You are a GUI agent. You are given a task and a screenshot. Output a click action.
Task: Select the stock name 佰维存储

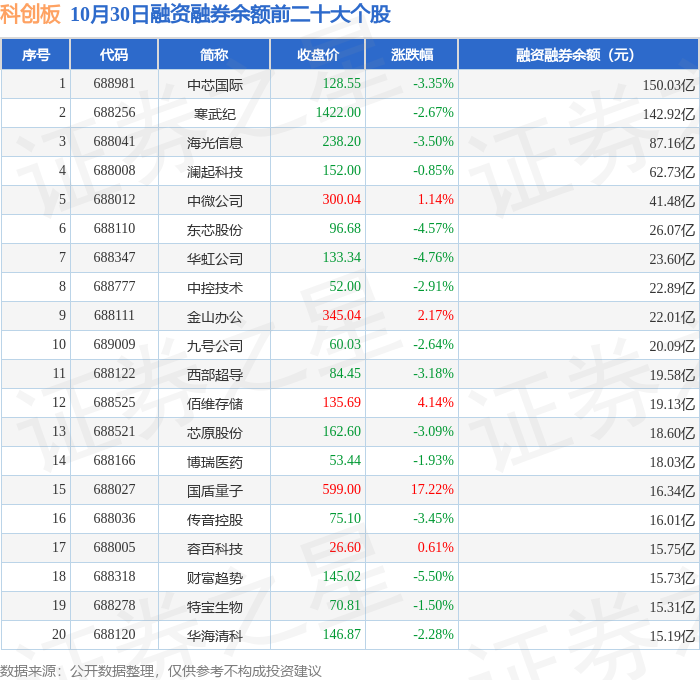(215, 404)
